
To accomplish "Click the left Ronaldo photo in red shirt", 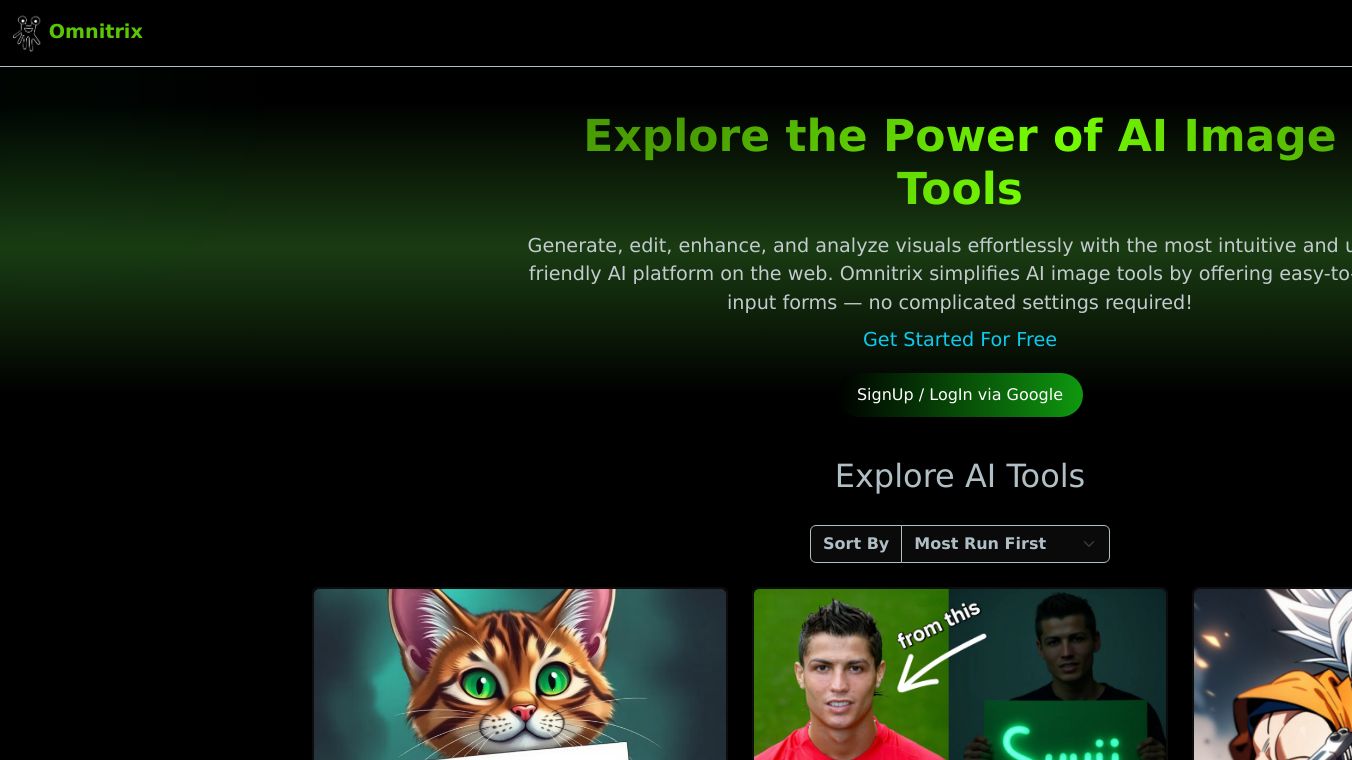I will [x=851, y=674].
